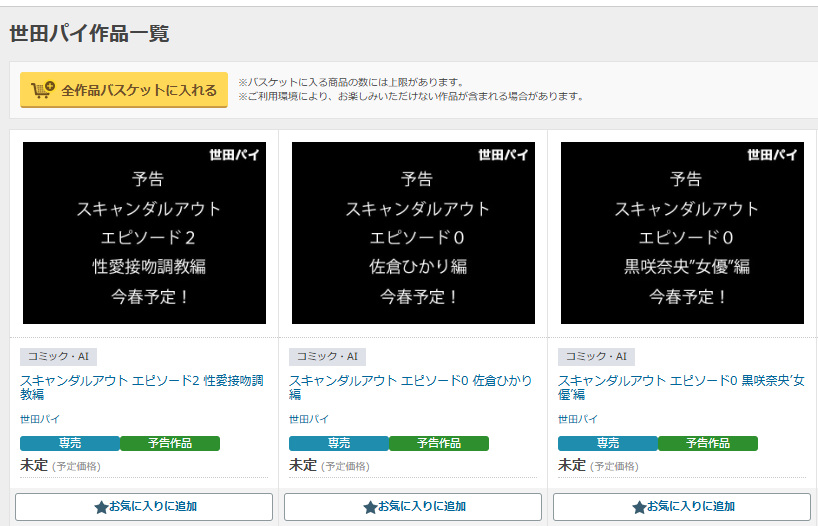This screenshot has width=818, height=526.
Task: Open thumbnail for エピソード2 性愛接吻調教編
Action: click(x=145, y=233)
